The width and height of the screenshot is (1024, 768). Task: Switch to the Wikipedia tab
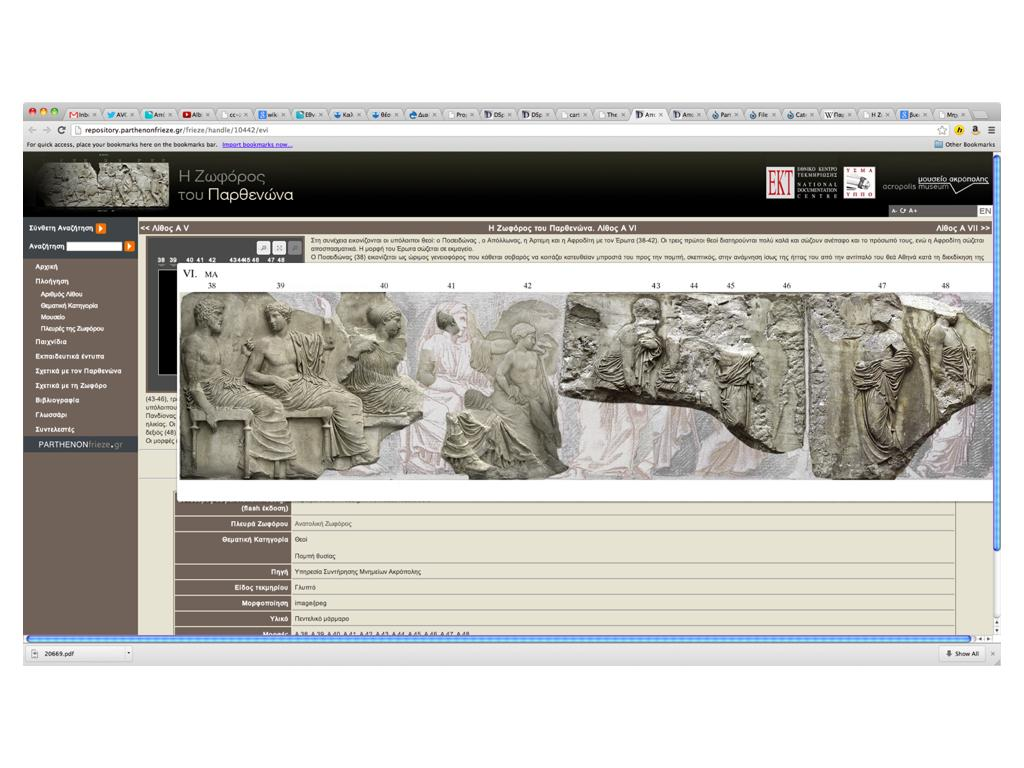coord(839,114)
